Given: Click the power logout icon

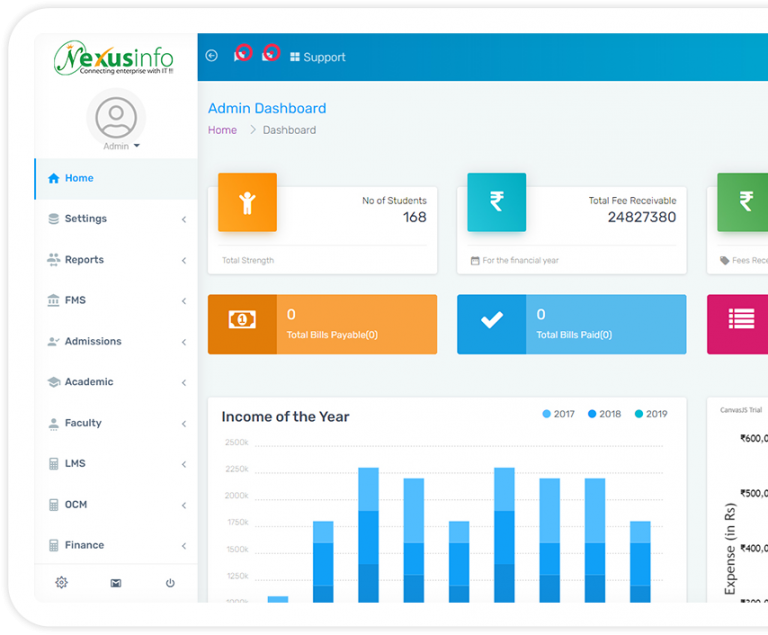Looking at the screenshot, I should click(x=170, y=583).
